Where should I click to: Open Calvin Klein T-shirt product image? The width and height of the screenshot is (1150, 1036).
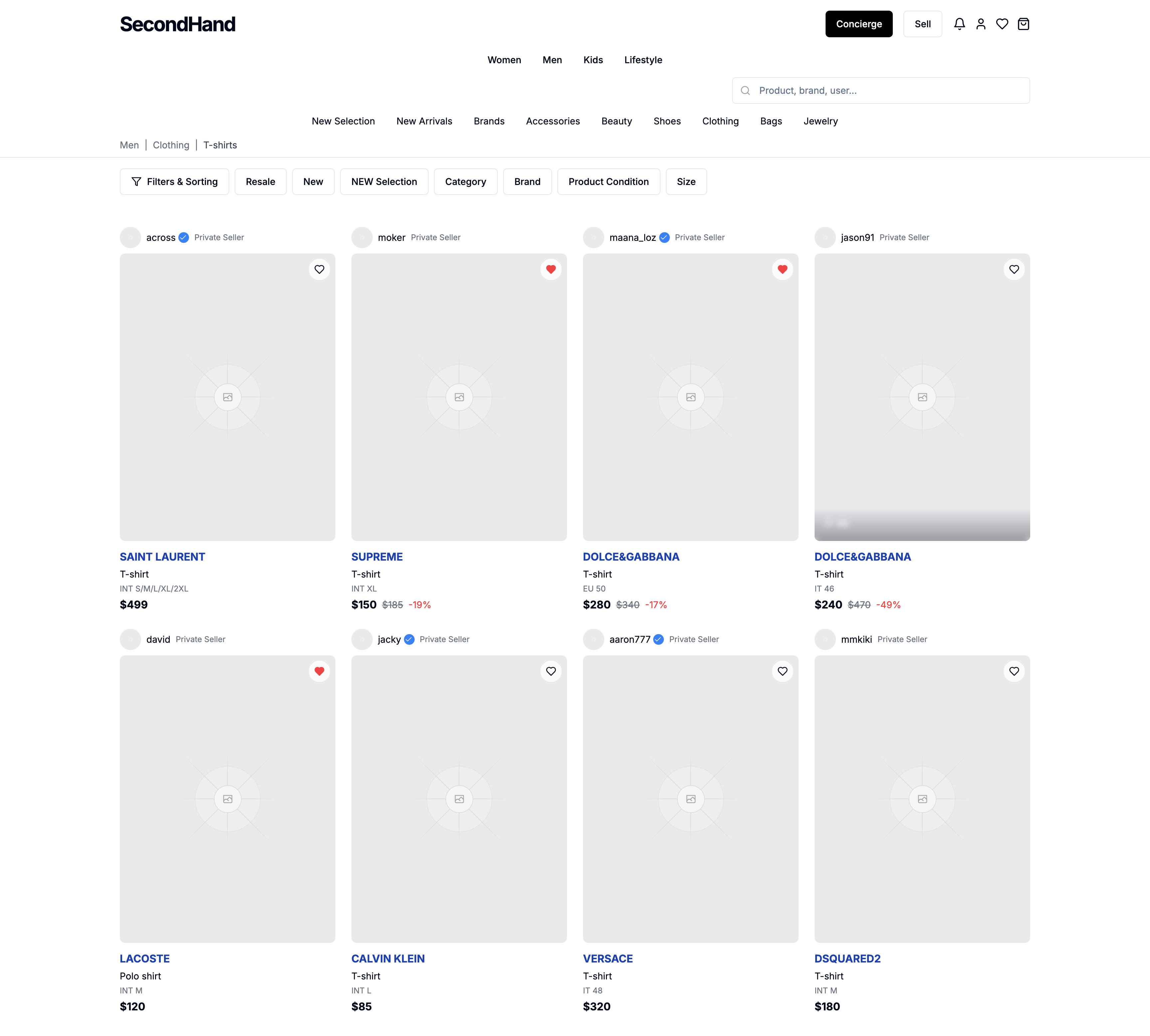coord(459,799)
